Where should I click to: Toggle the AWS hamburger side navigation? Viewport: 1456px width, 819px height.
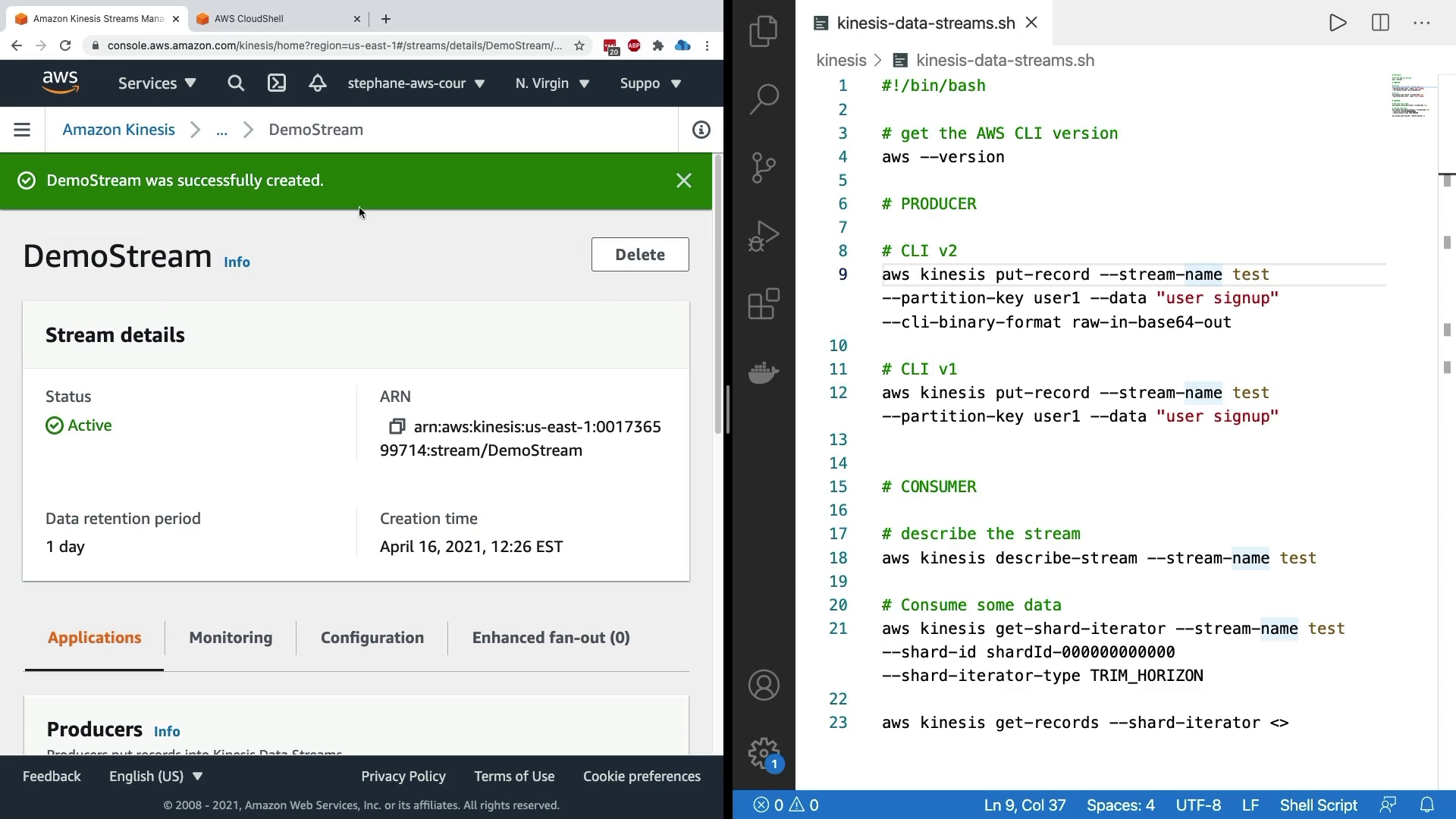coord(22,130)
